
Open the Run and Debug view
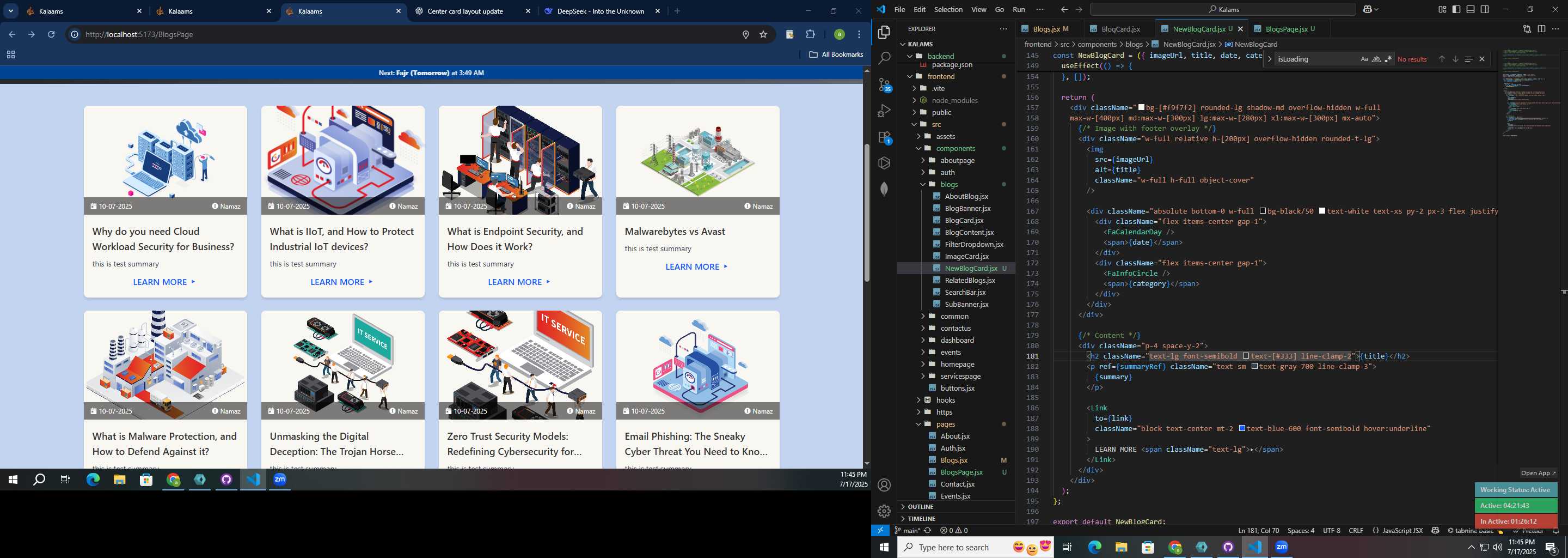pyautogui.click(x=884, y=111)
